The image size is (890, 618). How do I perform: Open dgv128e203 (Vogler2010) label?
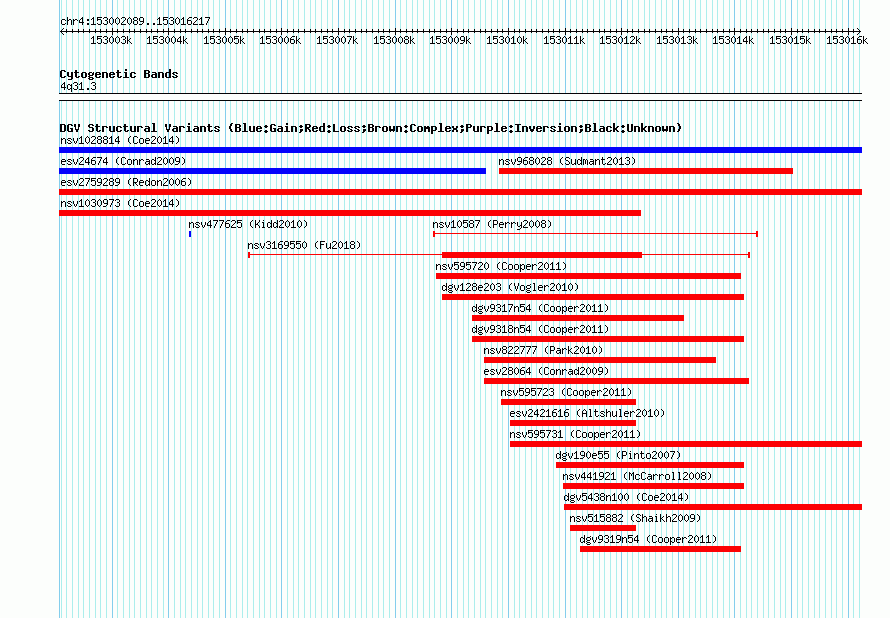point(510,287)
